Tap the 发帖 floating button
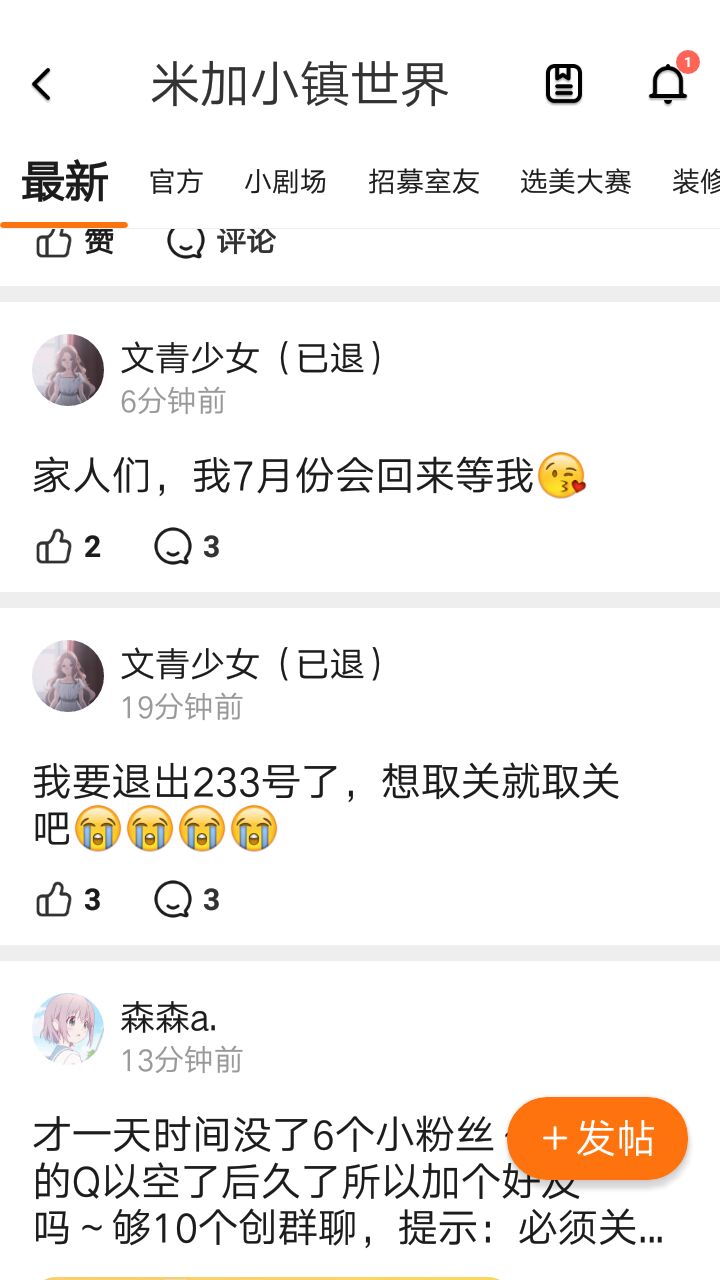The height and width of the screenshot is (1280, 720). coord(598,1139)
